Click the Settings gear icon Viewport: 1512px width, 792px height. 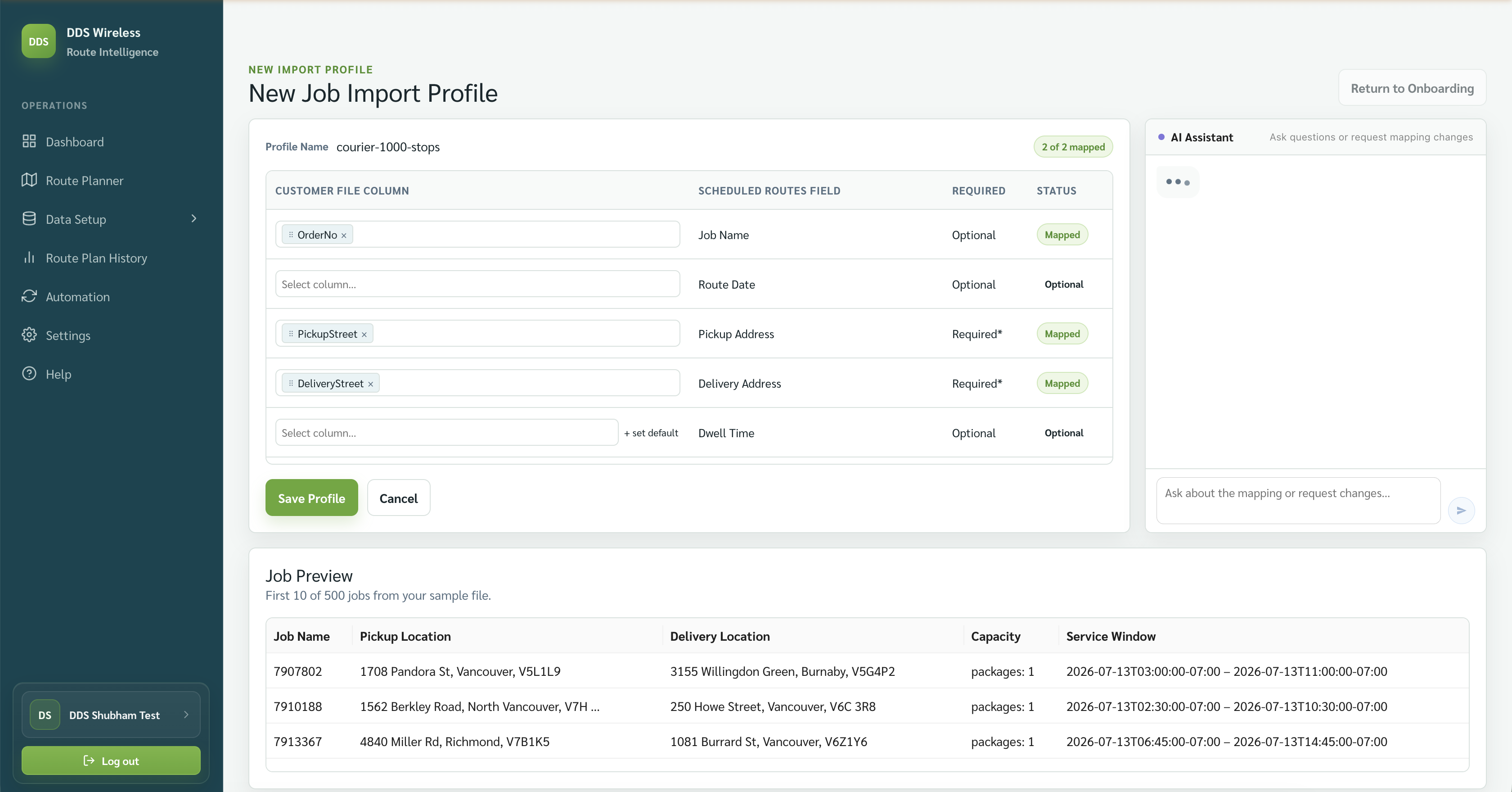pos(29,335)
